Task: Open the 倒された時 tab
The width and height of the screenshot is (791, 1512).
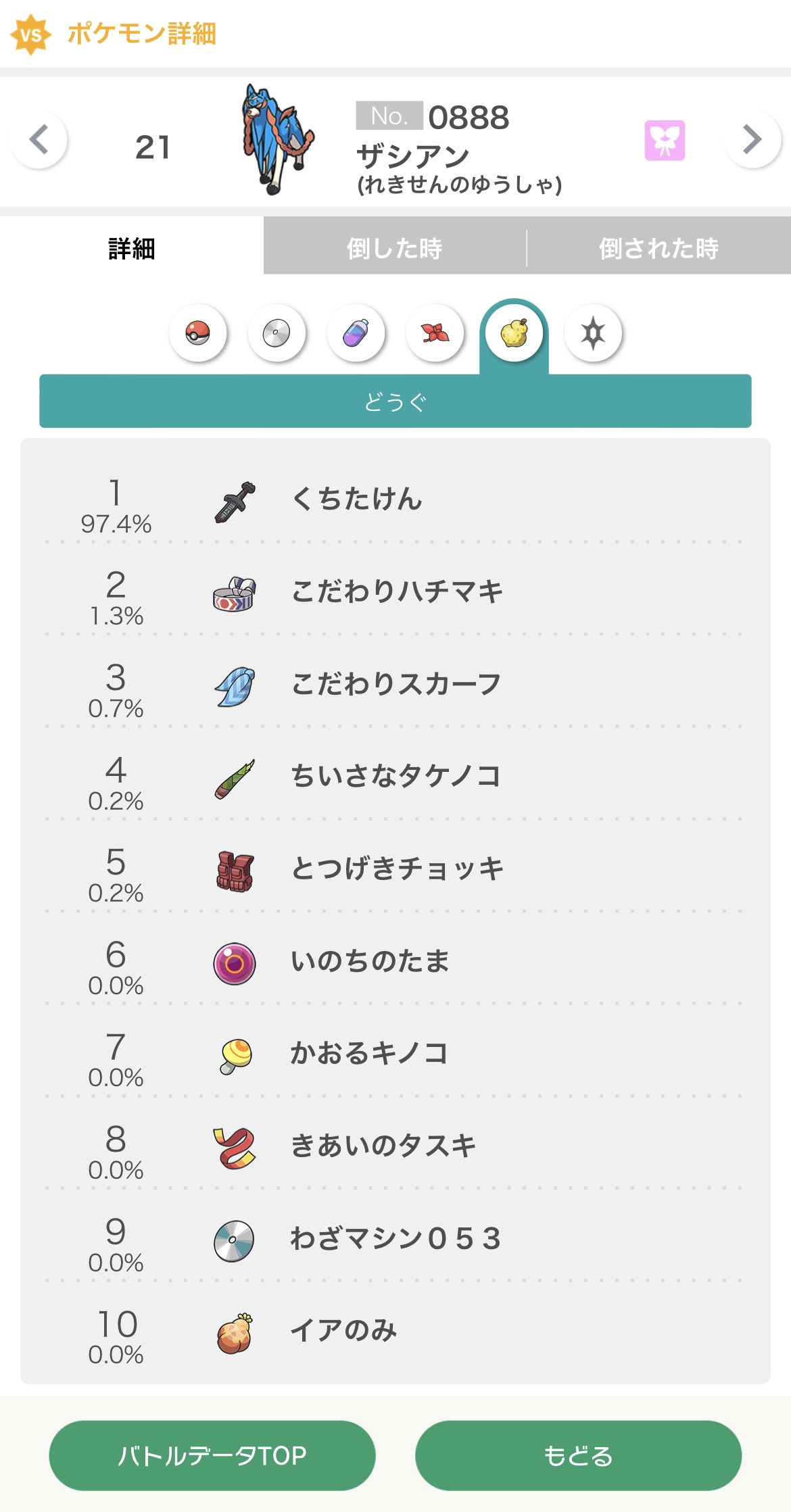Action: (658, 248)
